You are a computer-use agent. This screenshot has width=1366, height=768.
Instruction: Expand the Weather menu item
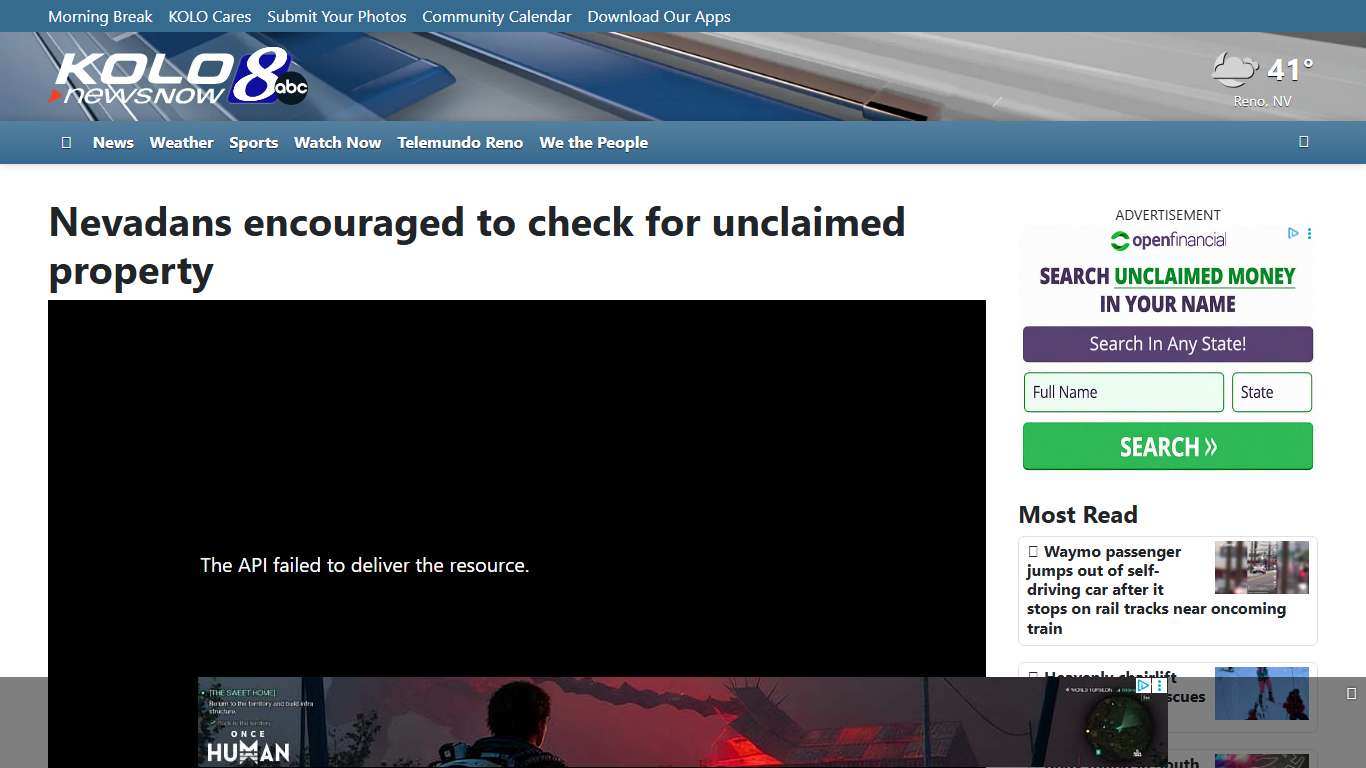181,142
